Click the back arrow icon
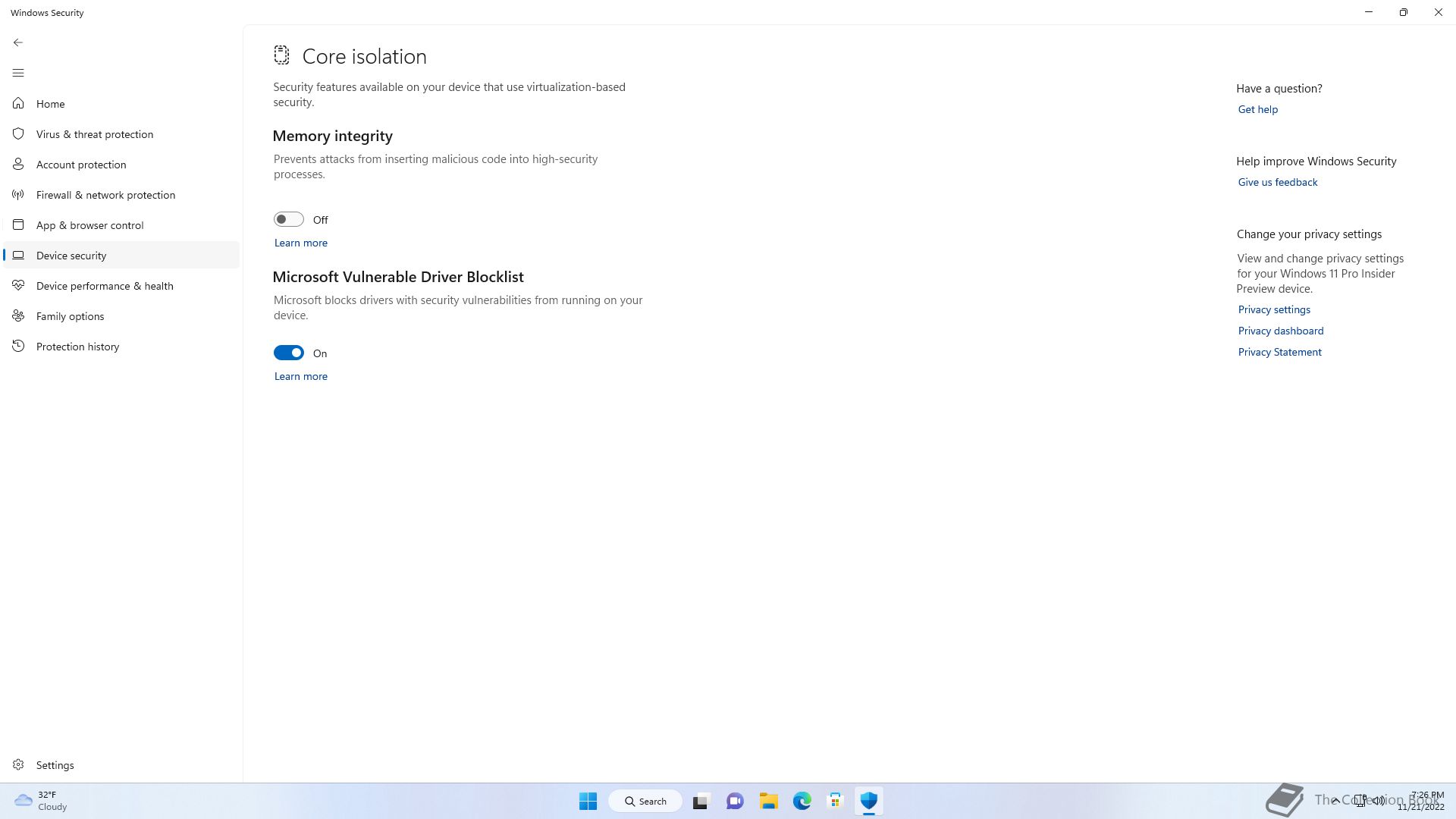The image size is (1456, 819). [x=18, y=42]
